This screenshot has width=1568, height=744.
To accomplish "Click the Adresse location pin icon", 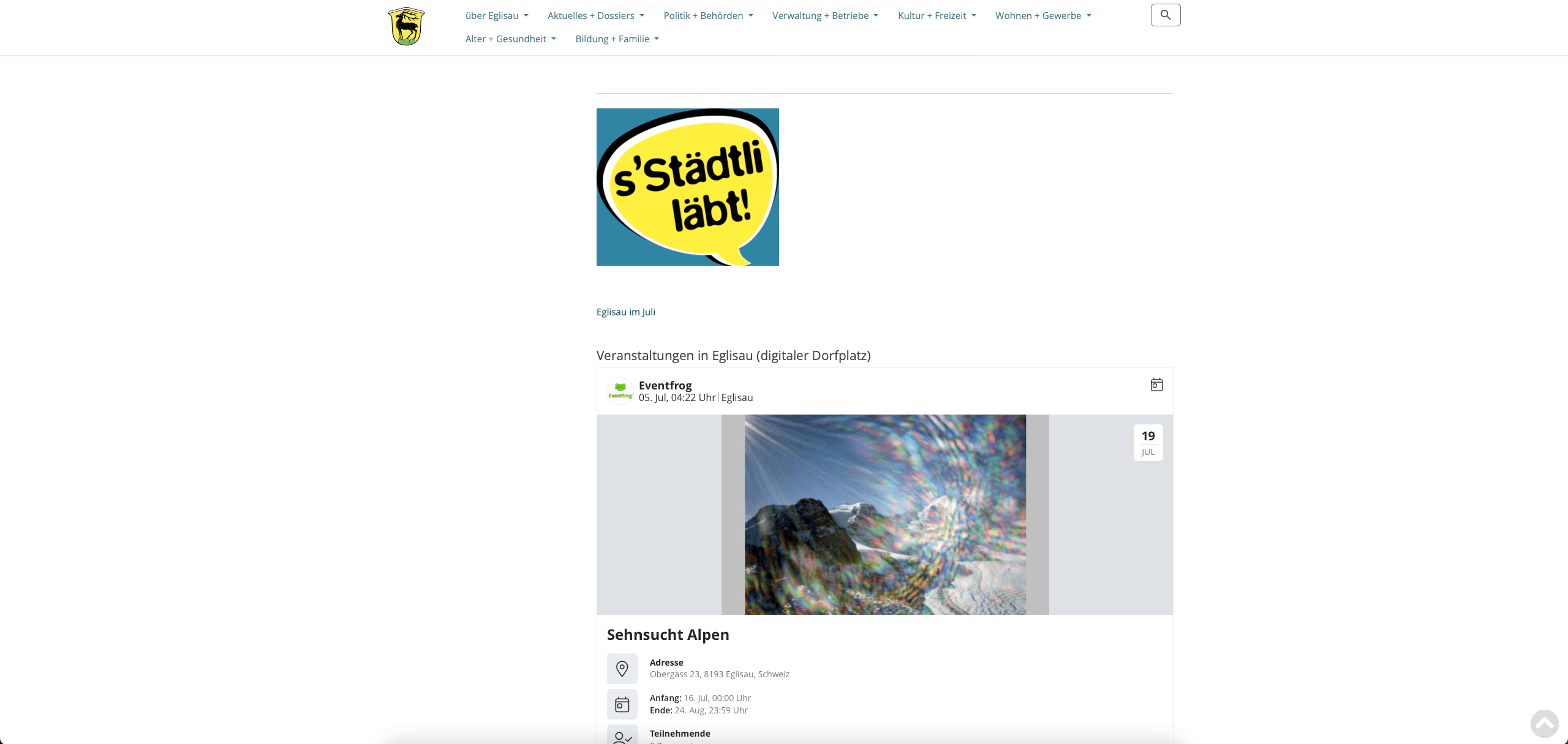I will point(622,669).
